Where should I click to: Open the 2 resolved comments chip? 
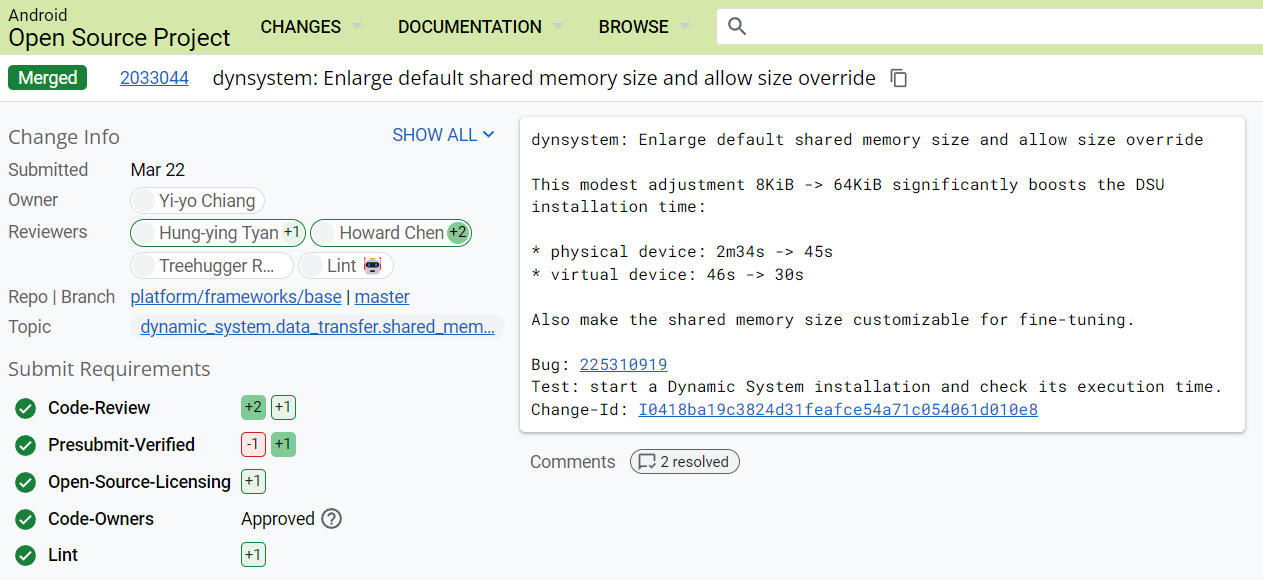click(685, 462)
